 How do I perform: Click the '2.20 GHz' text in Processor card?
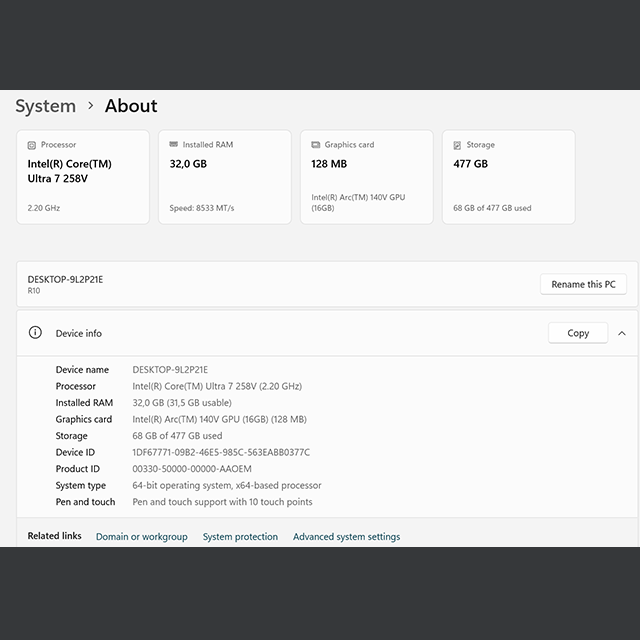coord(44,208)
